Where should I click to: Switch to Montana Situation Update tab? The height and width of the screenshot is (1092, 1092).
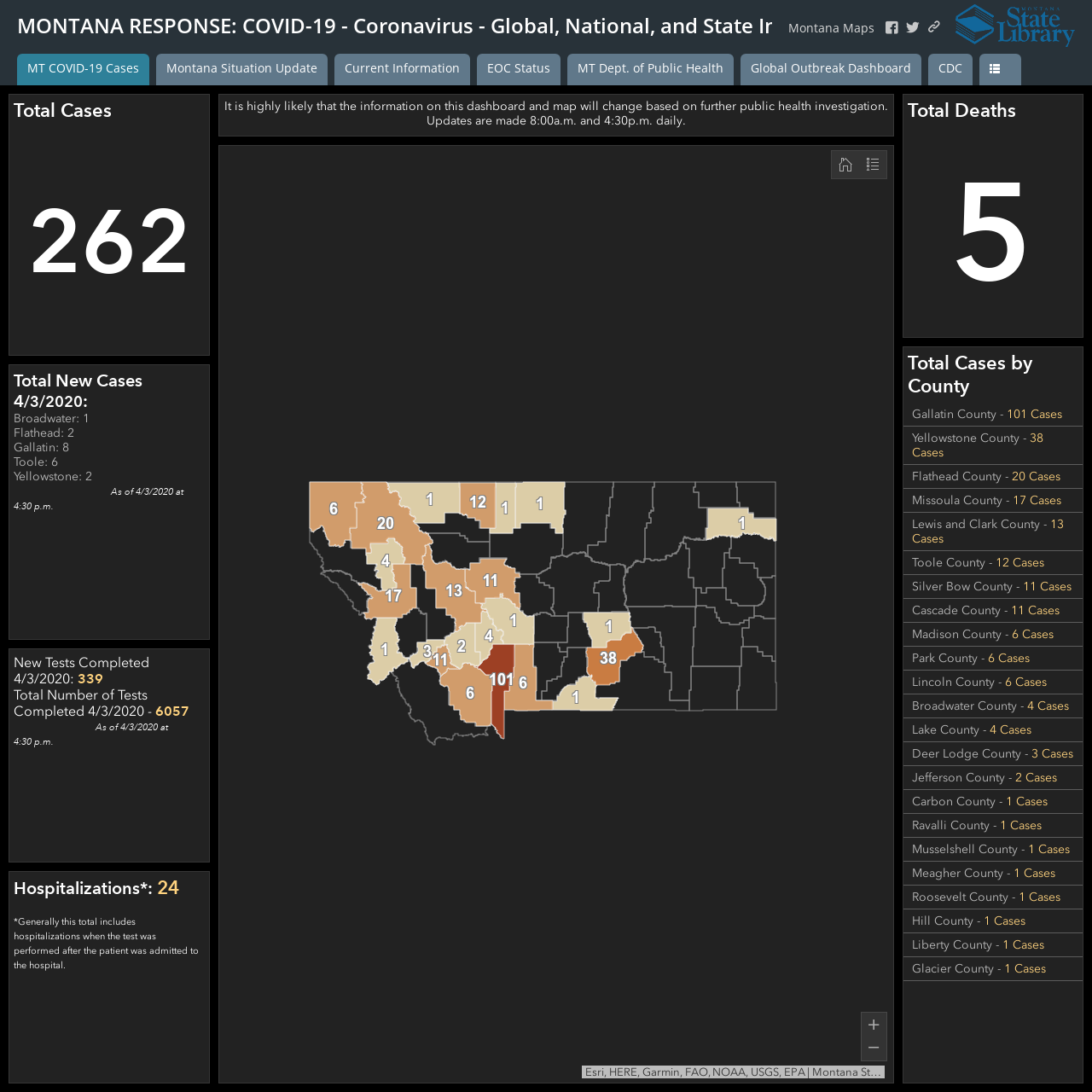pyautogui.click(x=241, y=69)
